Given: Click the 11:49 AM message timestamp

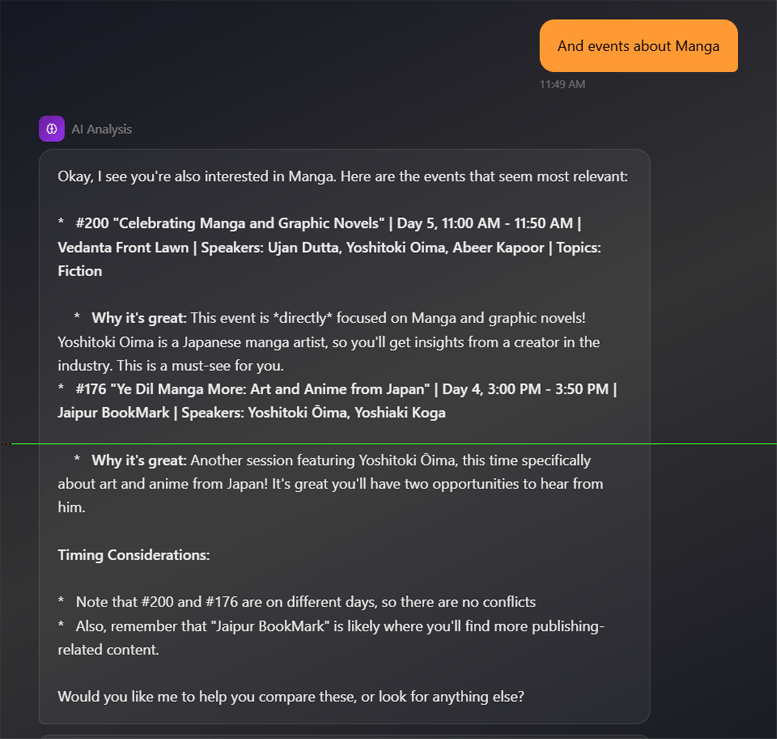Looking at the screenshot, I should click(x=562, y=84).
